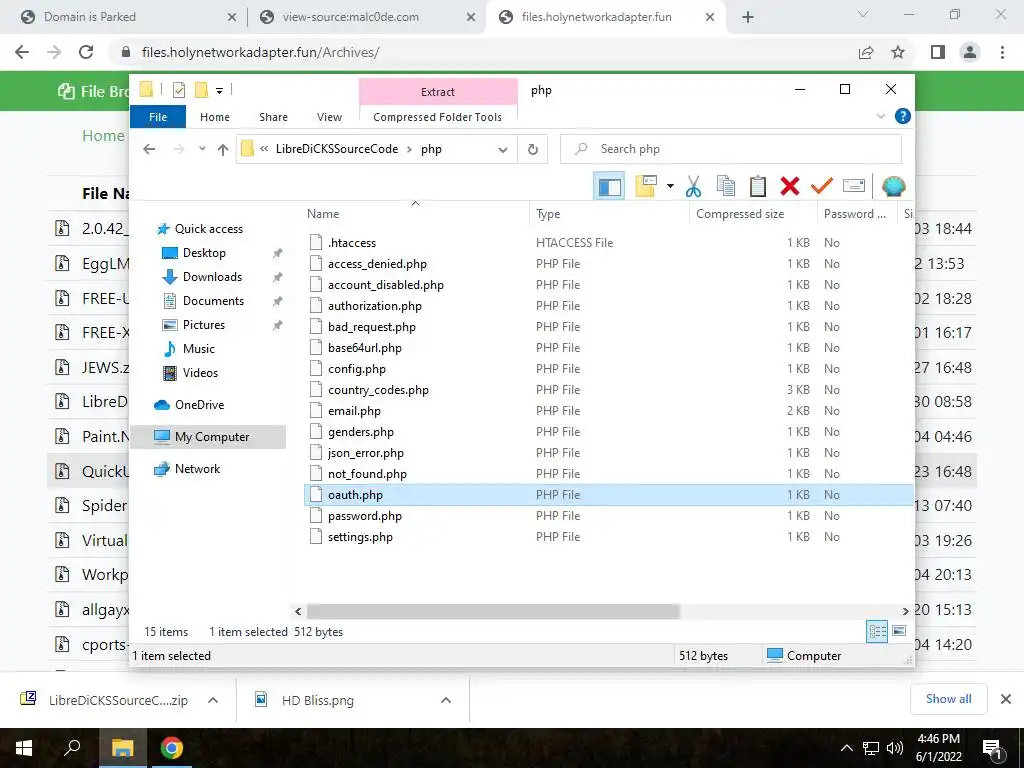Open the Extract tab

[x=438, y=92]
